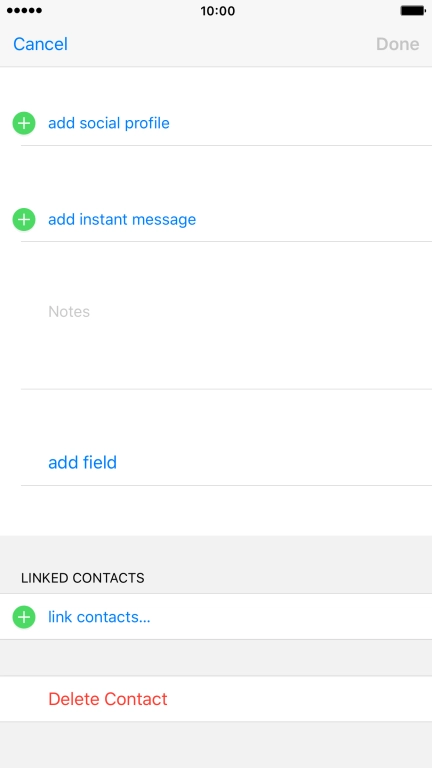Tap the gray area below Delete Contact

(216, 744)
